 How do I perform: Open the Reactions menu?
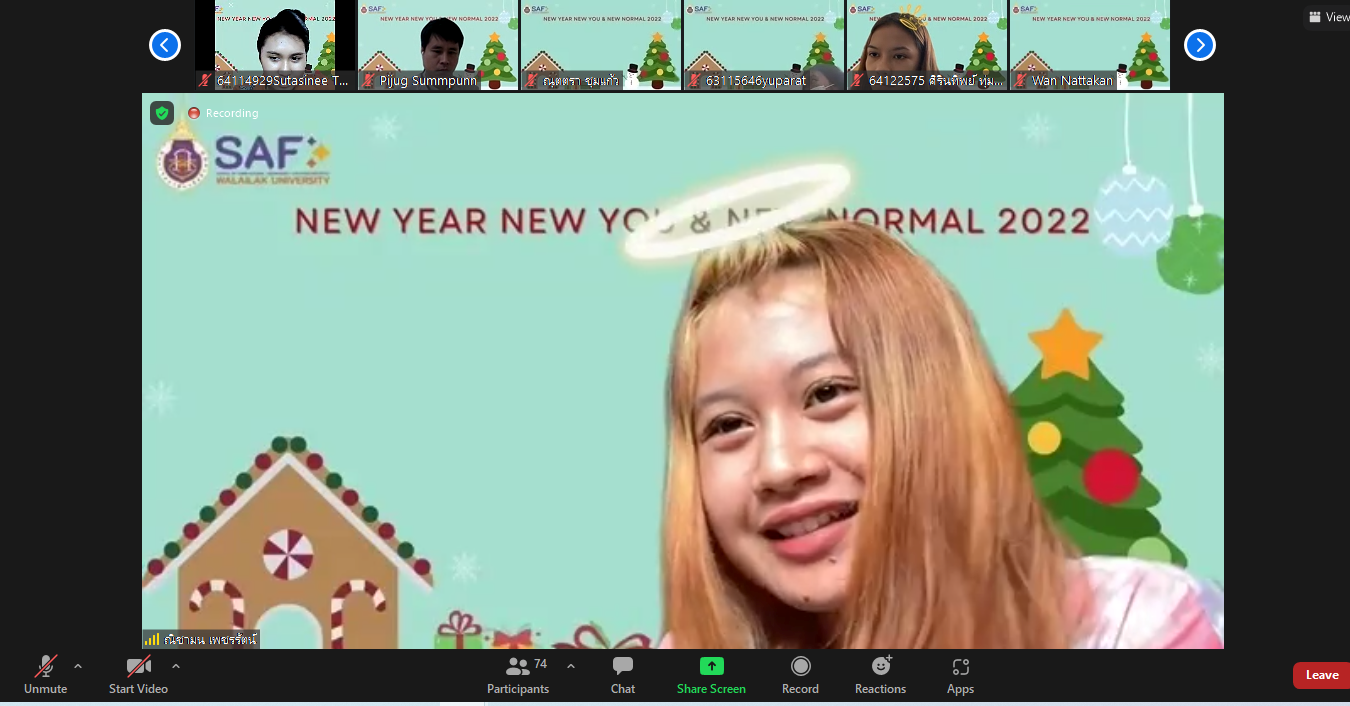[x=880, y=675]
